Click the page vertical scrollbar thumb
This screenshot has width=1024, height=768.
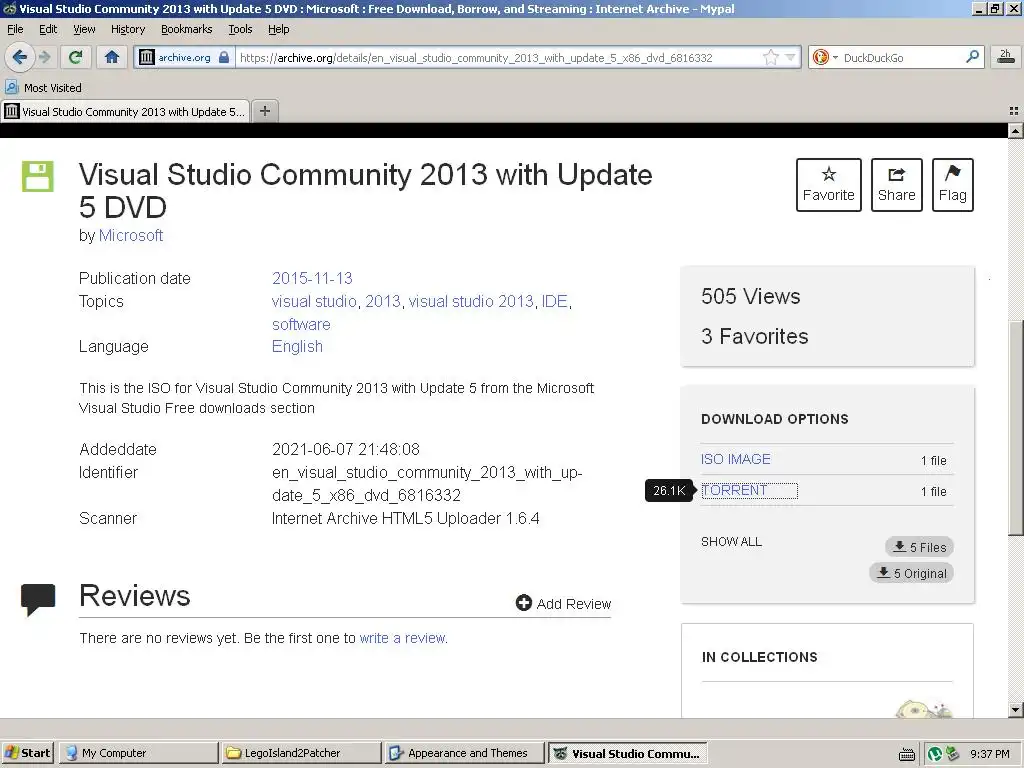pos(1015,428)
